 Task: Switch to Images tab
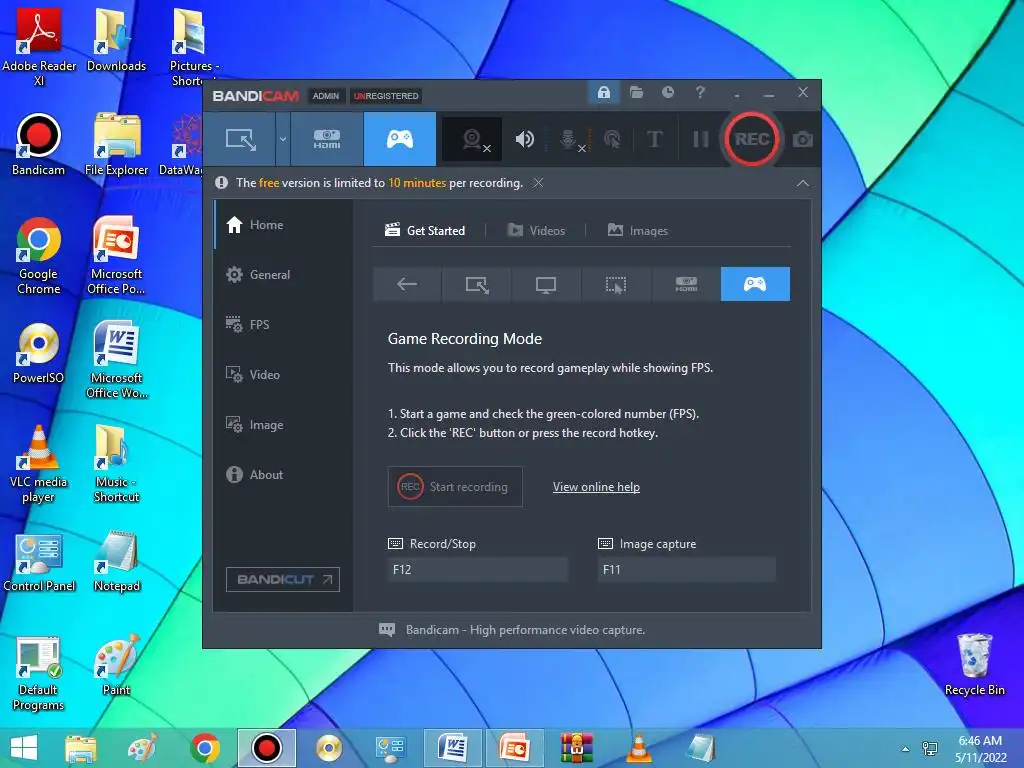[x=638, y=231]
